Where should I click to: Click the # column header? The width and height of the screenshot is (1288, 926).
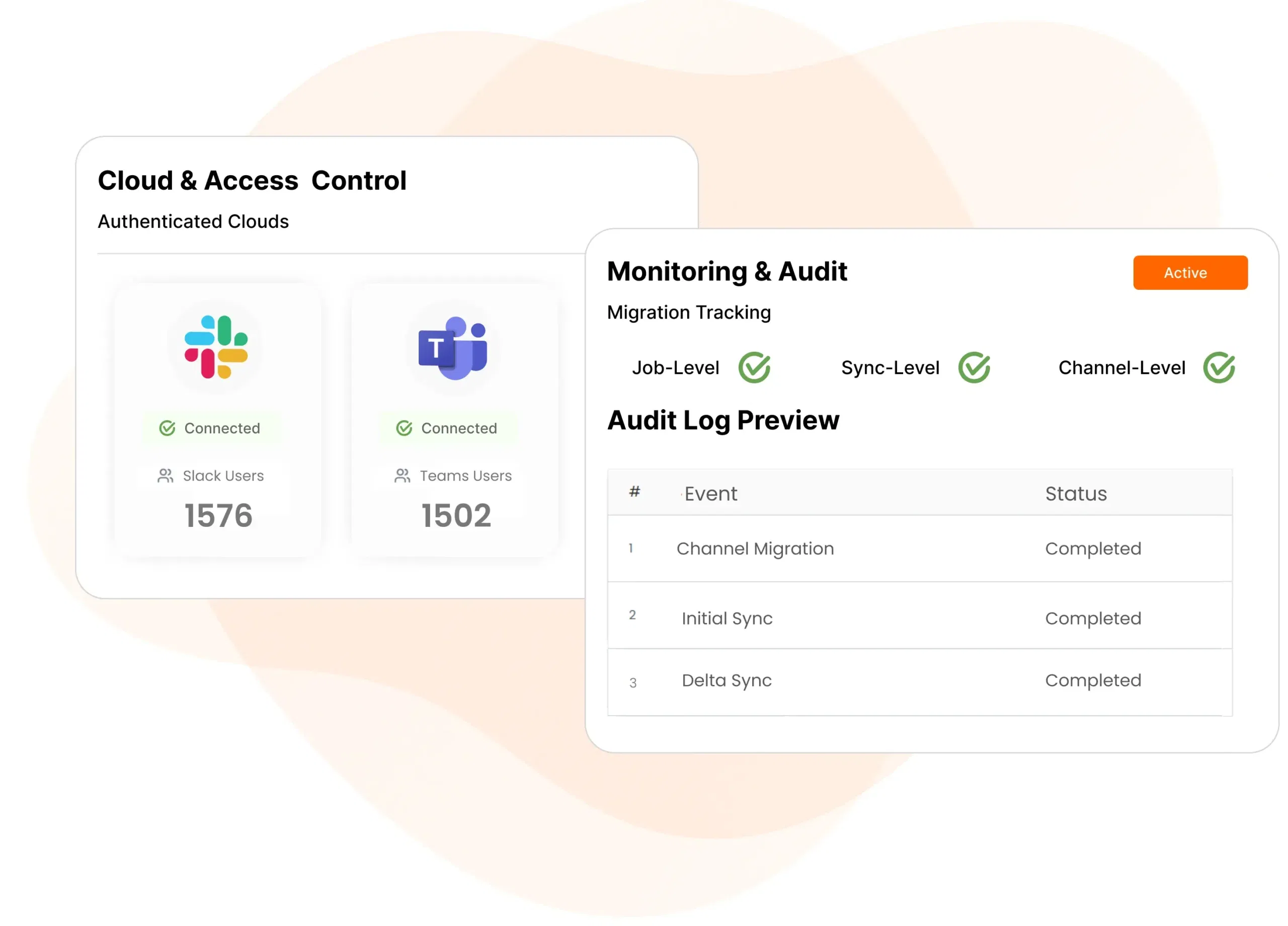[x=634, y=492]
